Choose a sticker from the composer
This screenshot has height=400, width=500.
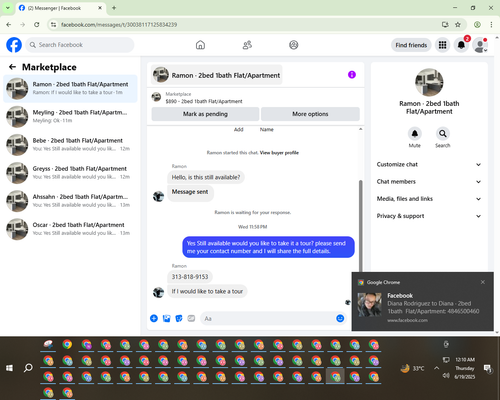click(179, 318)
